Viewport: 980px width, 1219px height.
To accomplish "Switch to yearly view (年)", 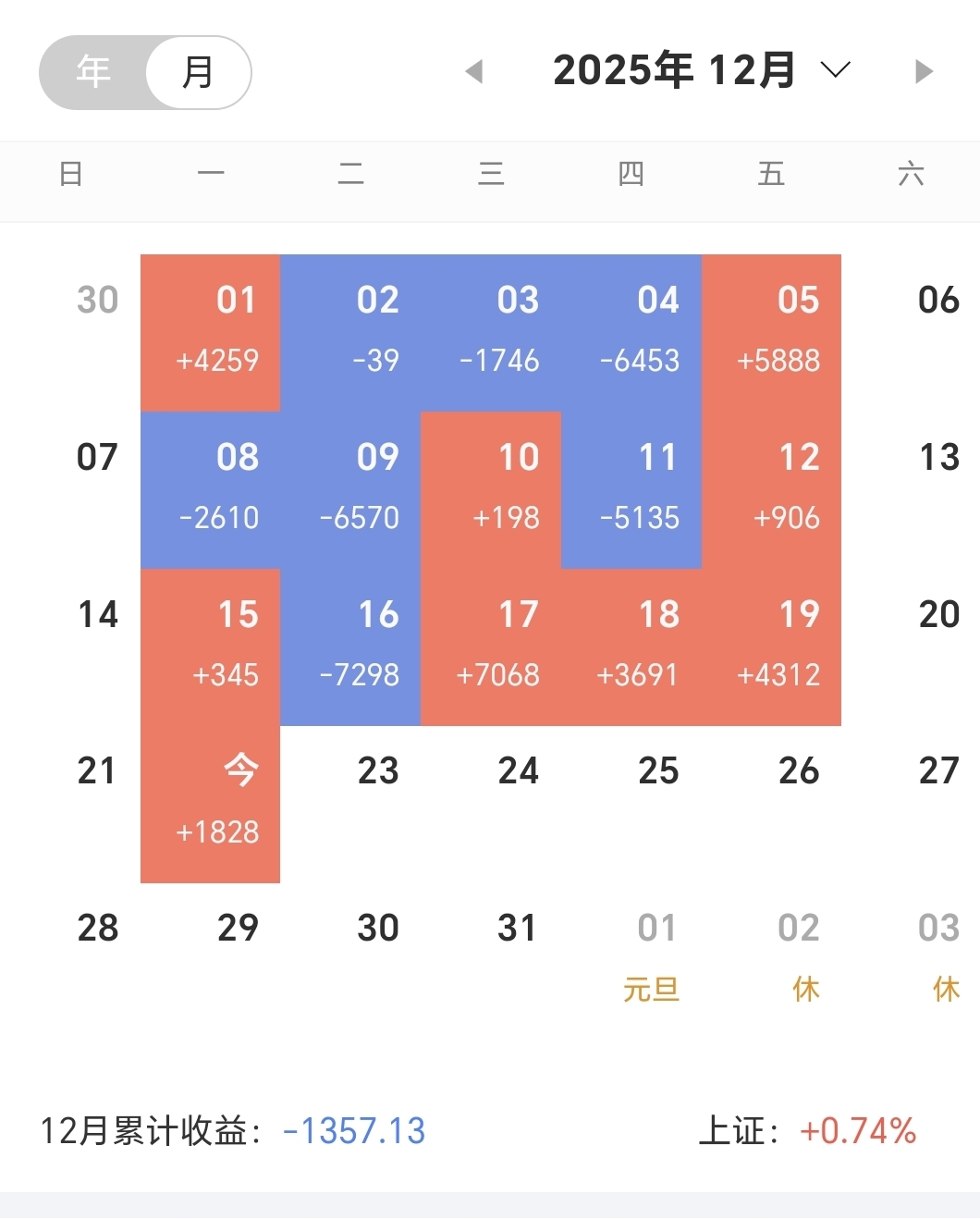I will 93,72.
